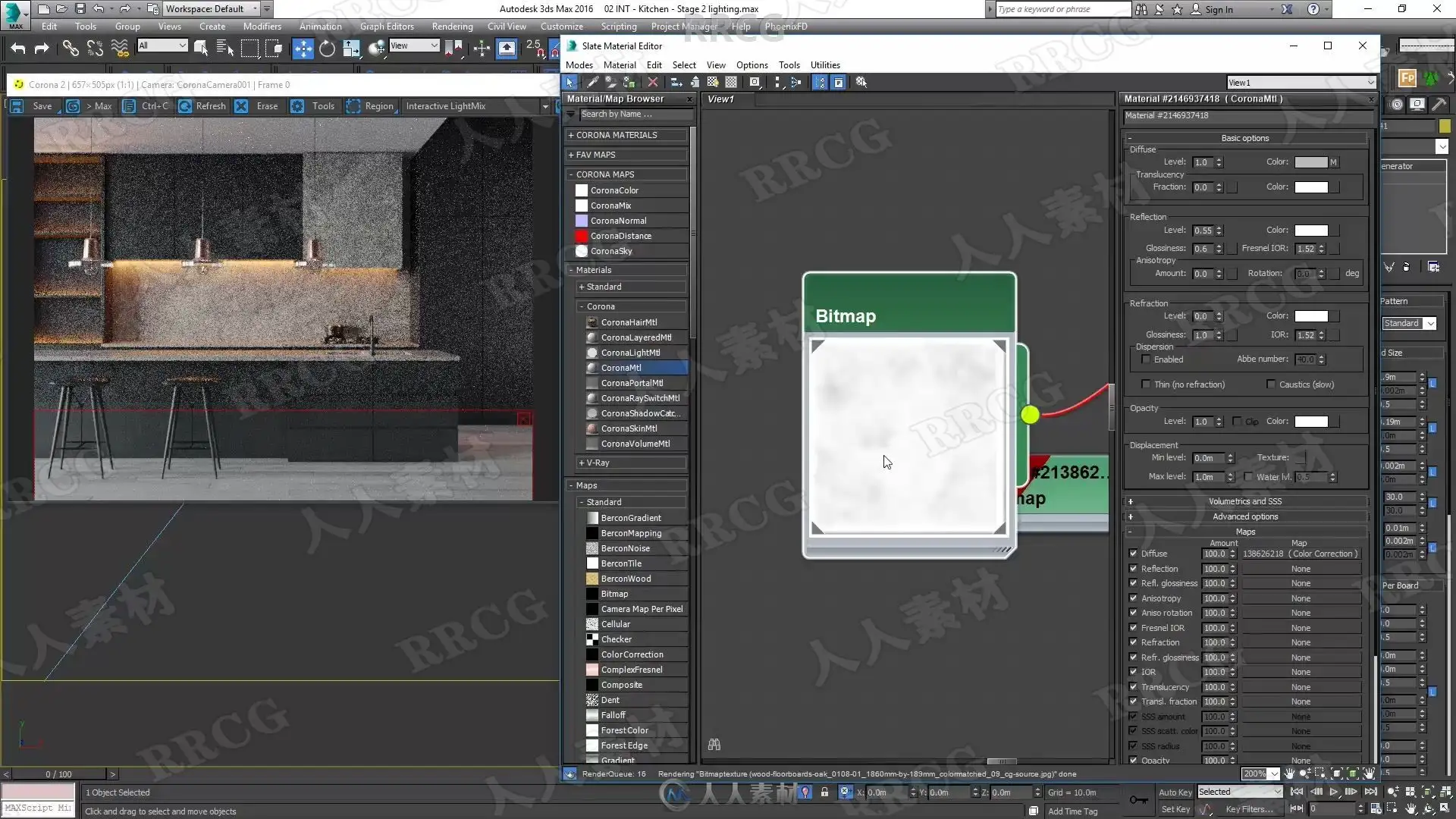The image size is (1456, 819).
Task: Toggle Parameter Editor toolbar icon
Action: click(x=839, y=82)
